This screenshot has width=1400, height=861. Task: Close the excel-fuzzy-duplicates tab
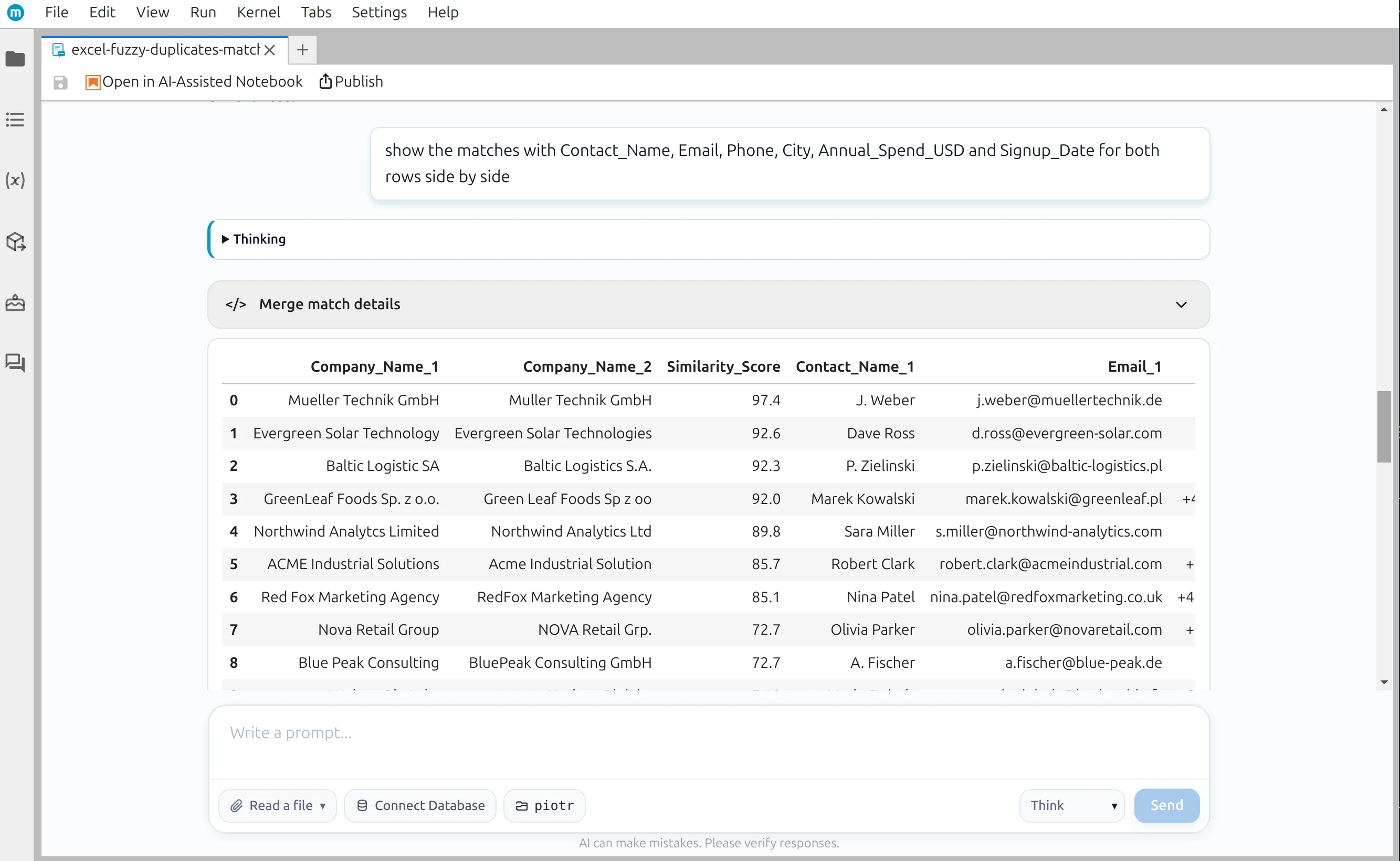point(270,50)
